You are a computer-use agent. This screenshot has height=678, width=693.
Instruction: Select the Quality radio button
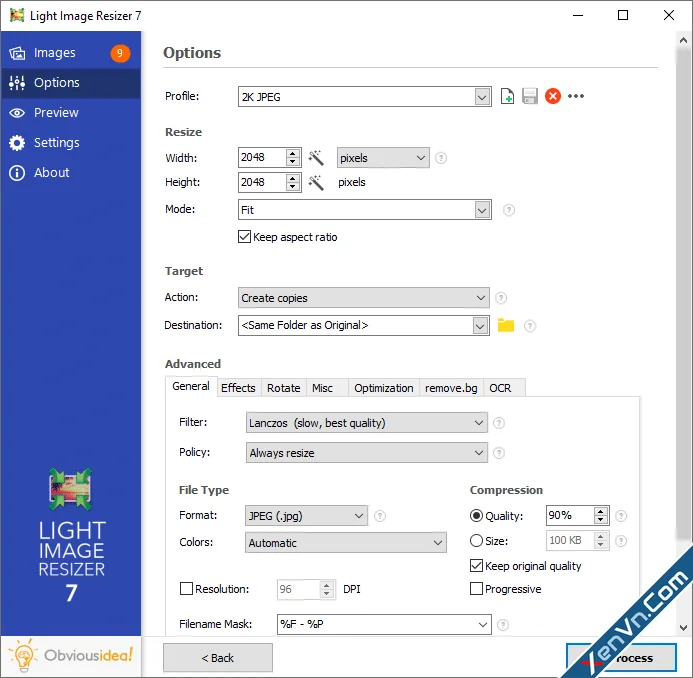click(x=476, y=516)
